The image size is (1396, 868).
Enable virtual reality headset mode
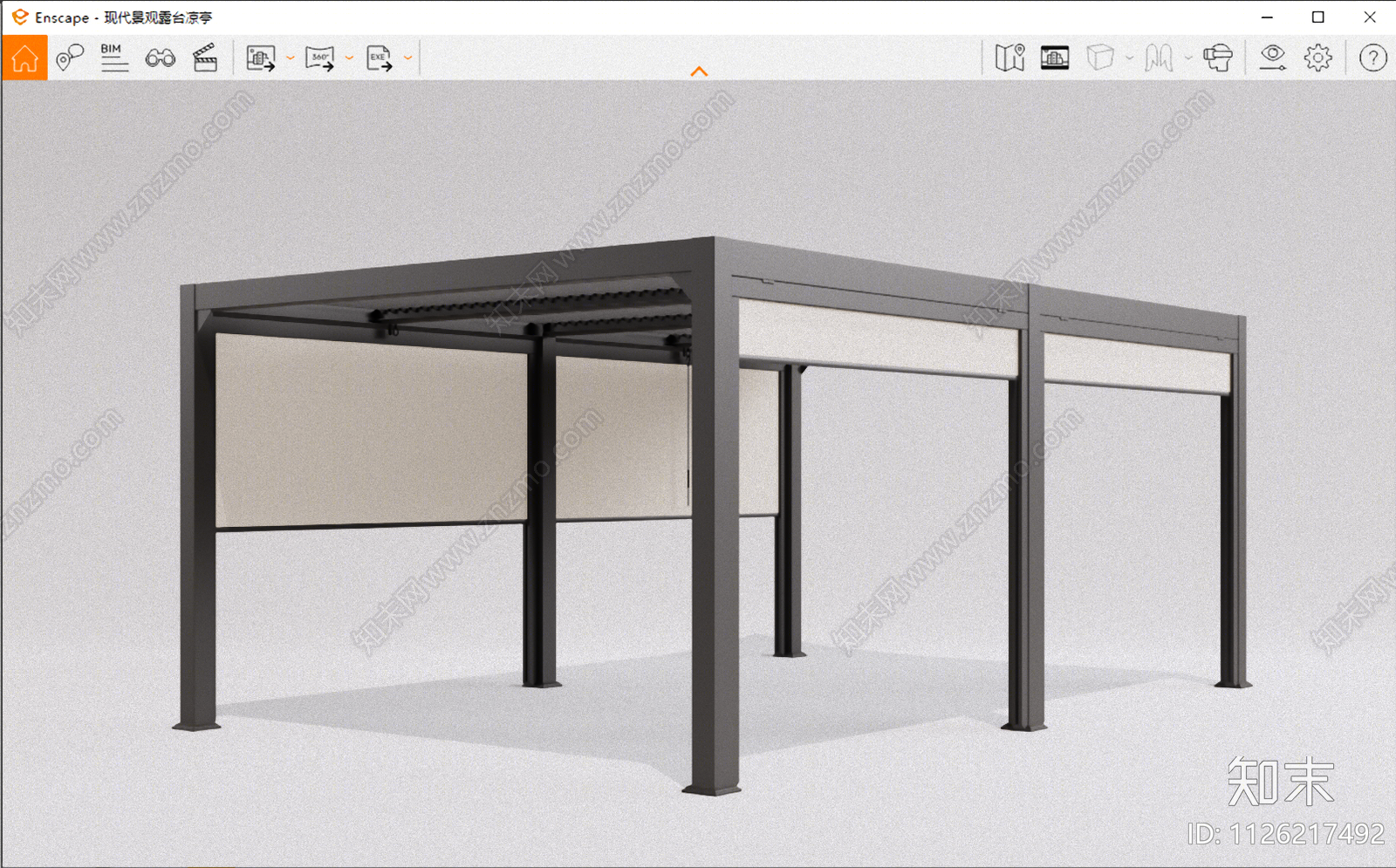(1218, 58)
